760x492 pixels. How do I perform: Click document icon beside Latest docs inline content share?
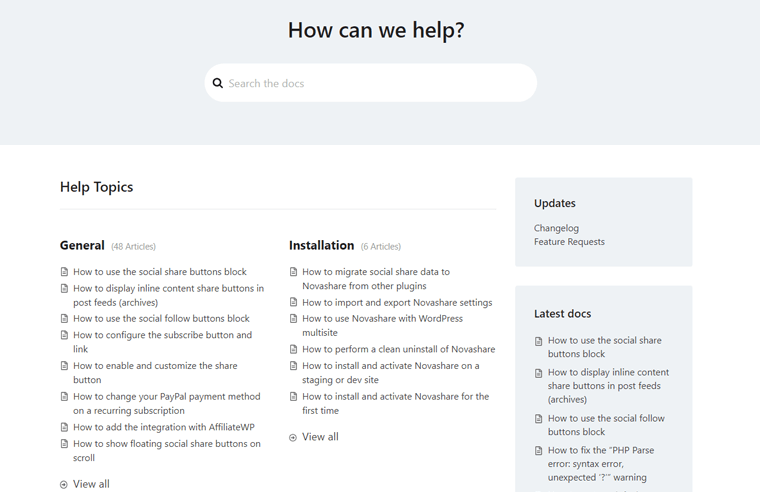pos(538,373)
